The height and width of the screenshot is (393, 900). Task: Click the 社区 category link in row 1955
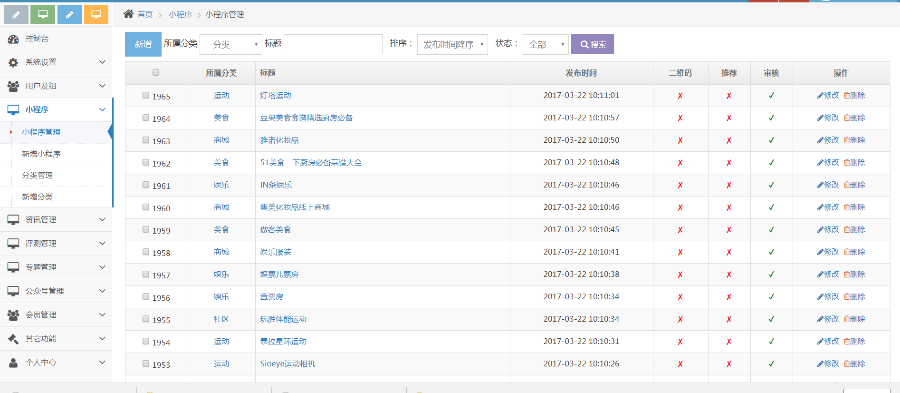222,319
